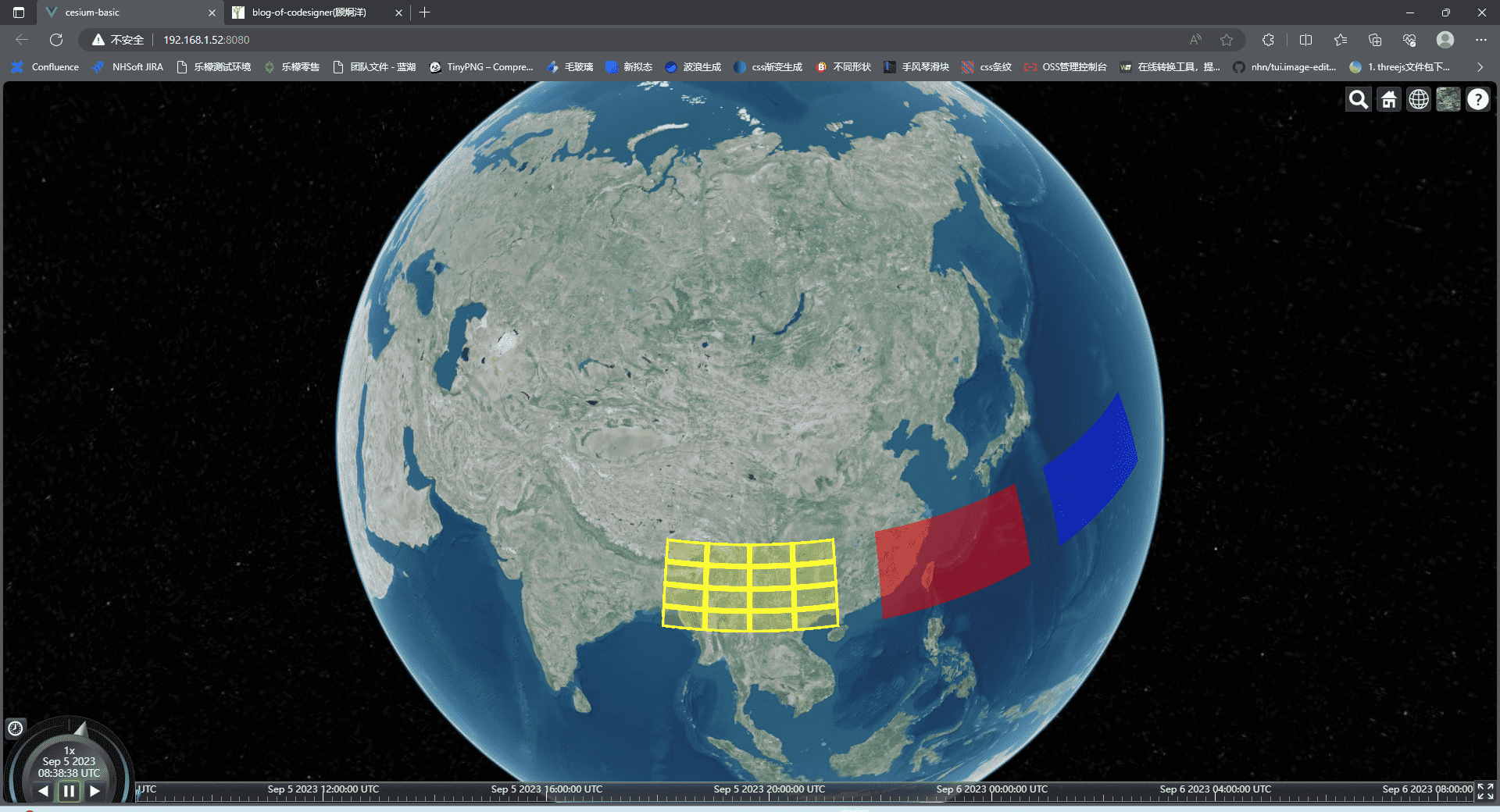Click the 1x speed shuttle ring knob

coord(80,729)
